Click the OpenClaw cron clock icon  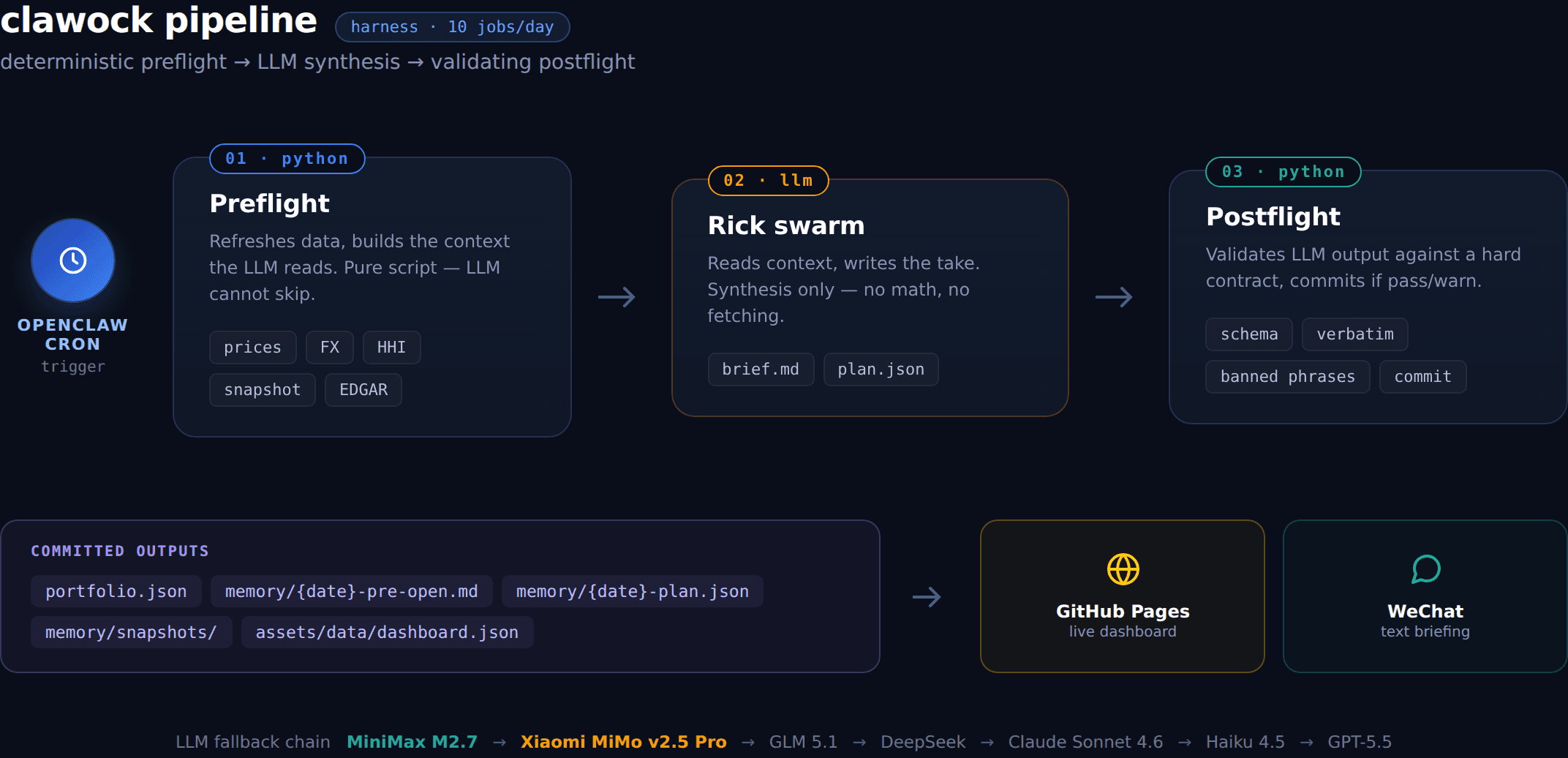73,260
